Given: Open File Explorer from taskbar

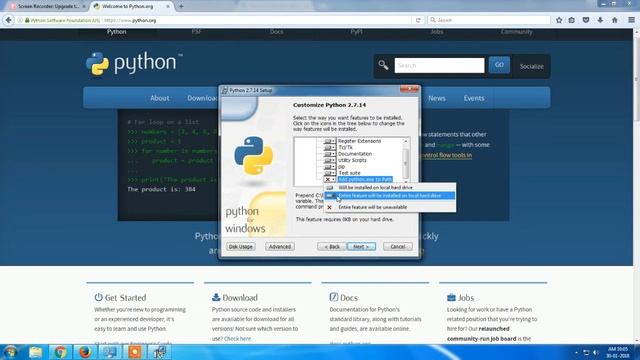Looking at the screenshot, I should coord(36,352).
